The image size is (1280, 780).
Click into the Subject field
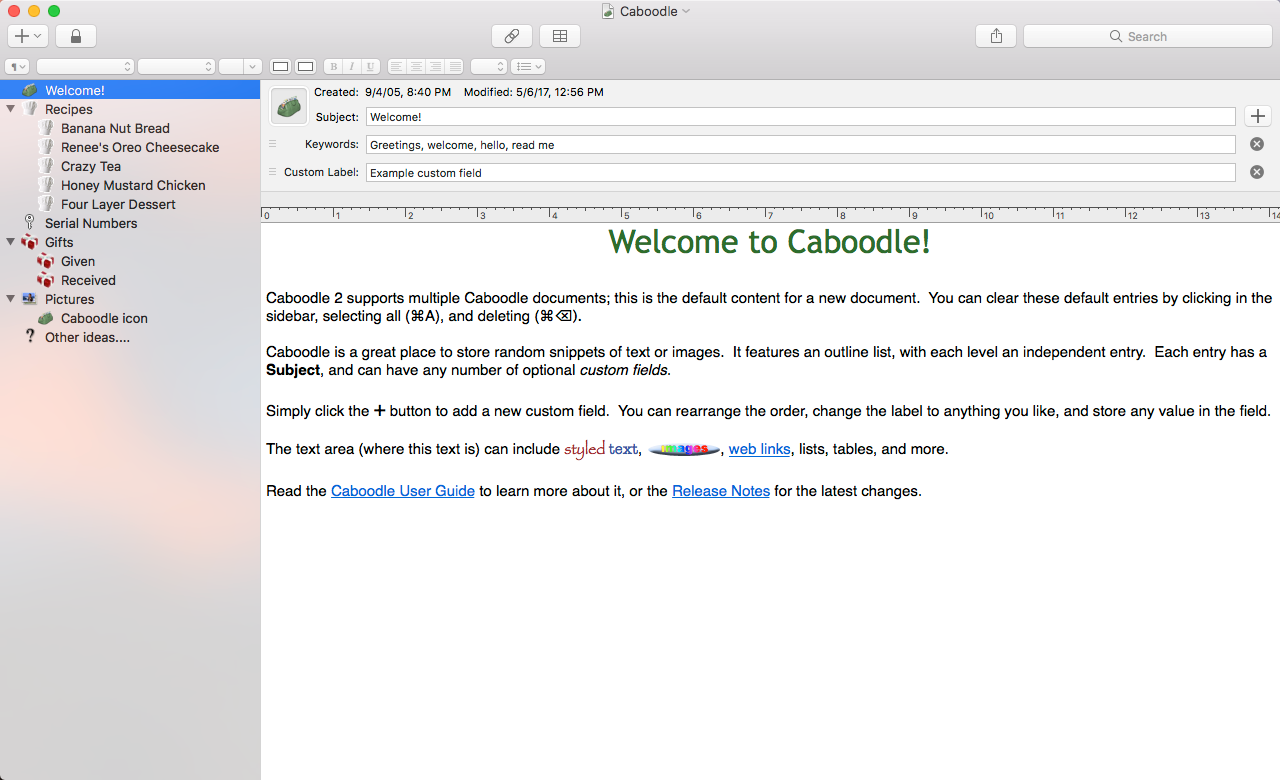pos(801,117)
